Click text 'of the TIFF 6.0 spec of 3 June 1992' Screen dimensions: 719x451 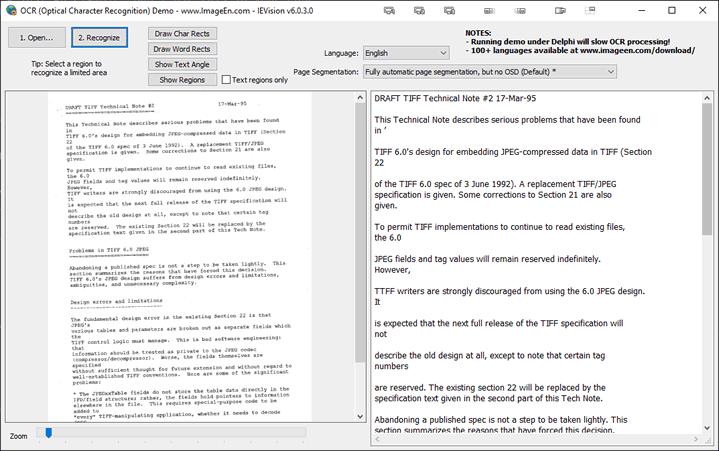(x=443, y=184)
